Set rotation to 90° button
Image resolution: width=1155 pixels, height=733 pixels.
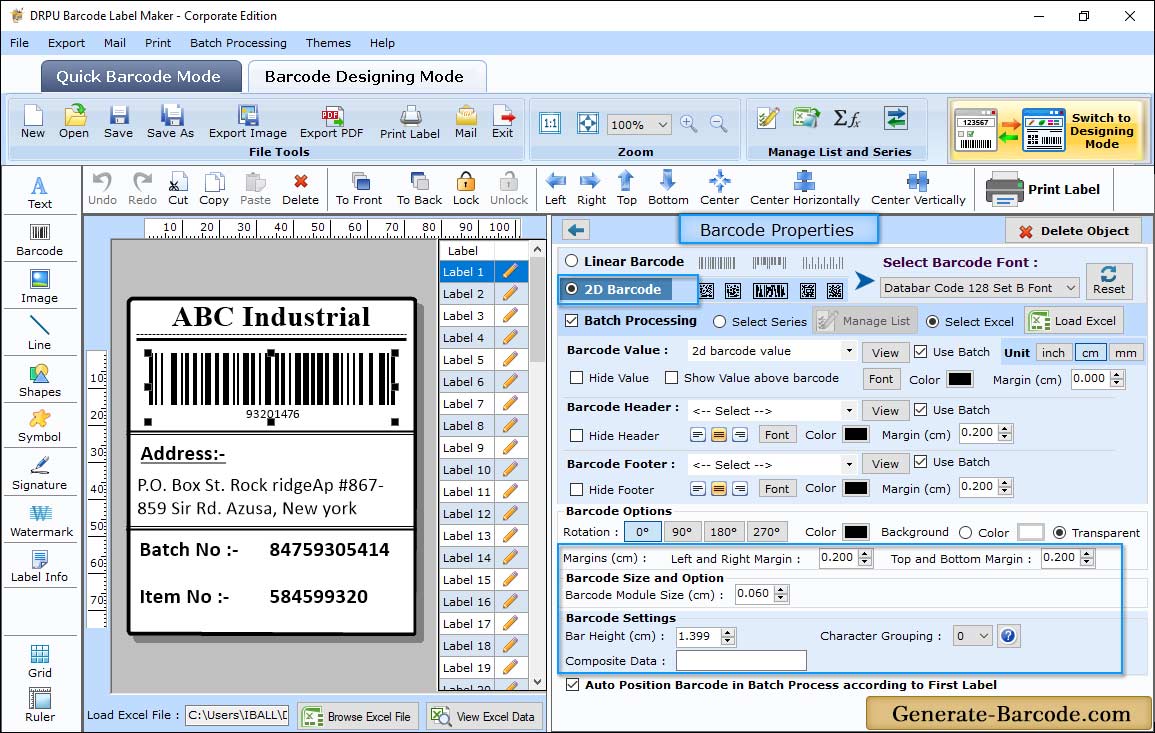click(x=682, y=532)
